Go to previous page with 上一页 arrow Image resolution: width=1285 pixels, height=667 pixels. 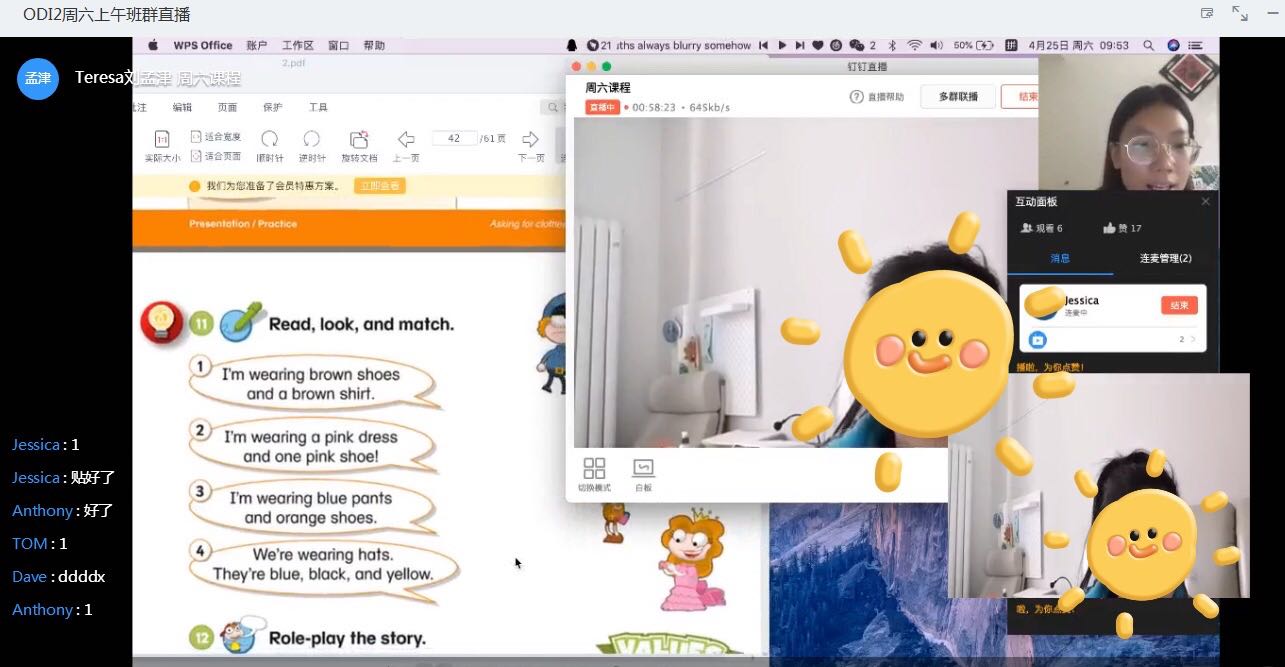pos(406,140)
